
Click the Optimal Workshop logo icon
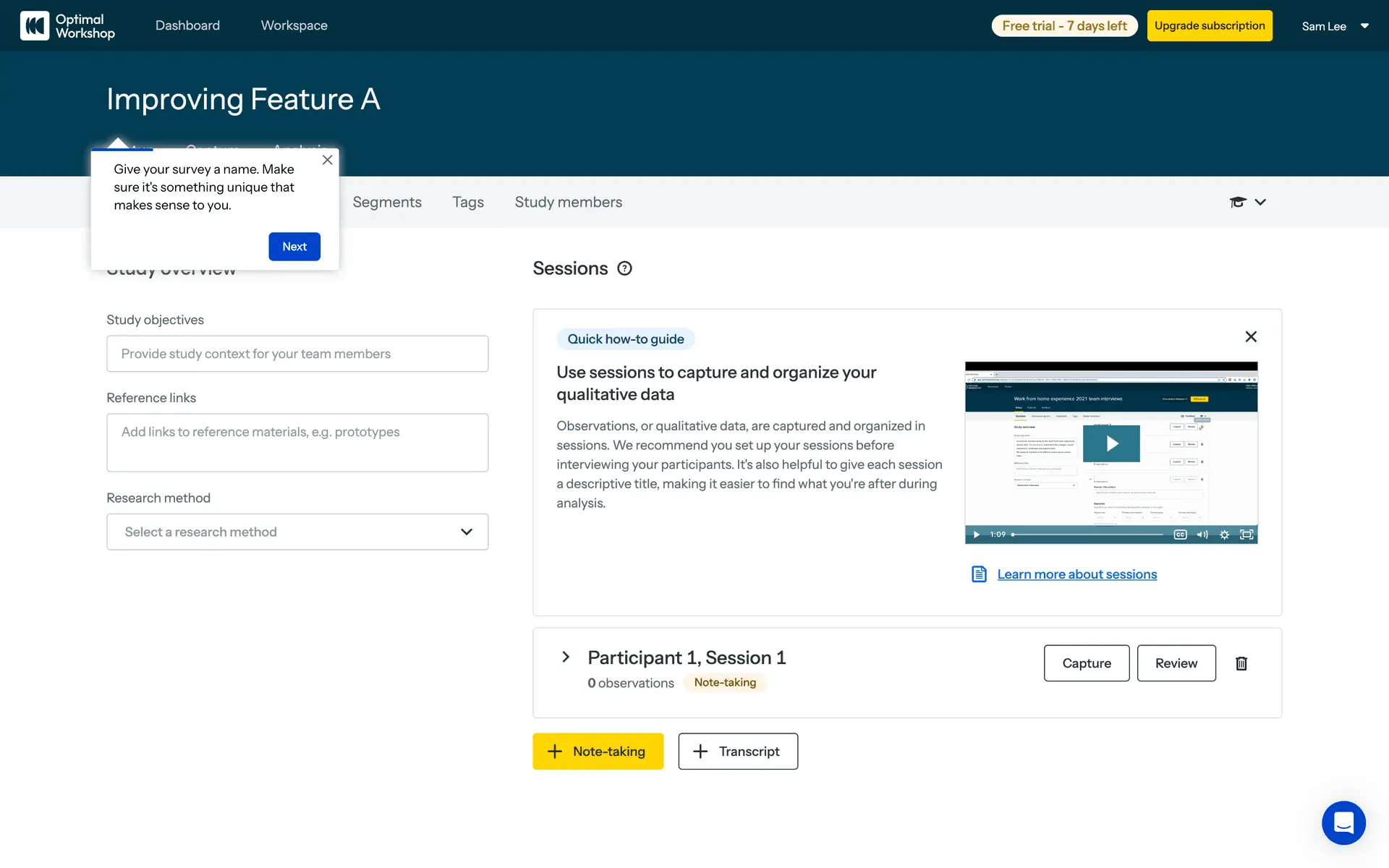(x=35, y=26)
